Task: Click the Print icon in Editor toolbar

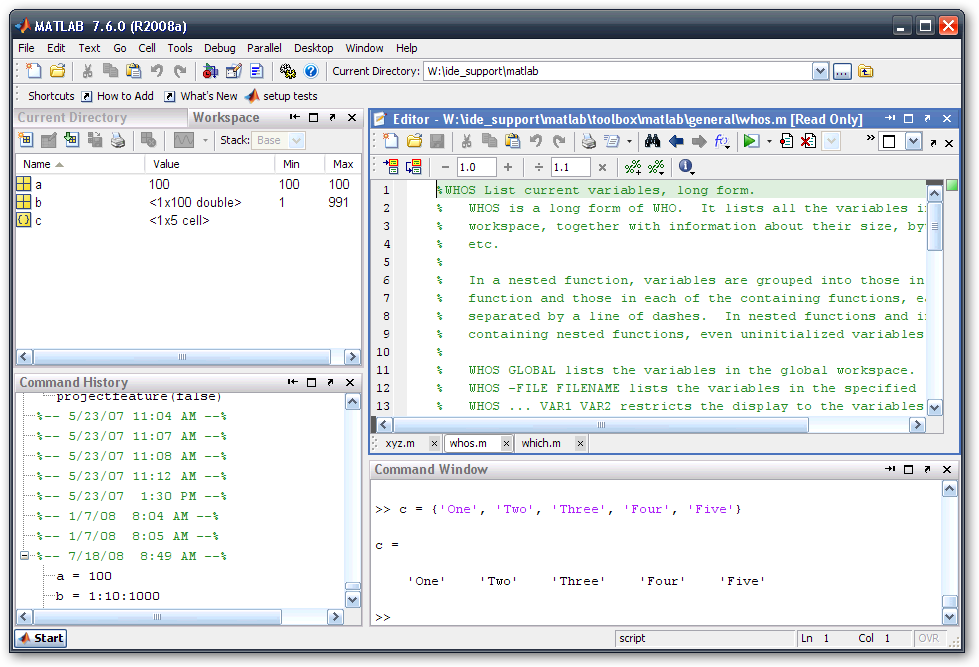Action: coord(589,141)
